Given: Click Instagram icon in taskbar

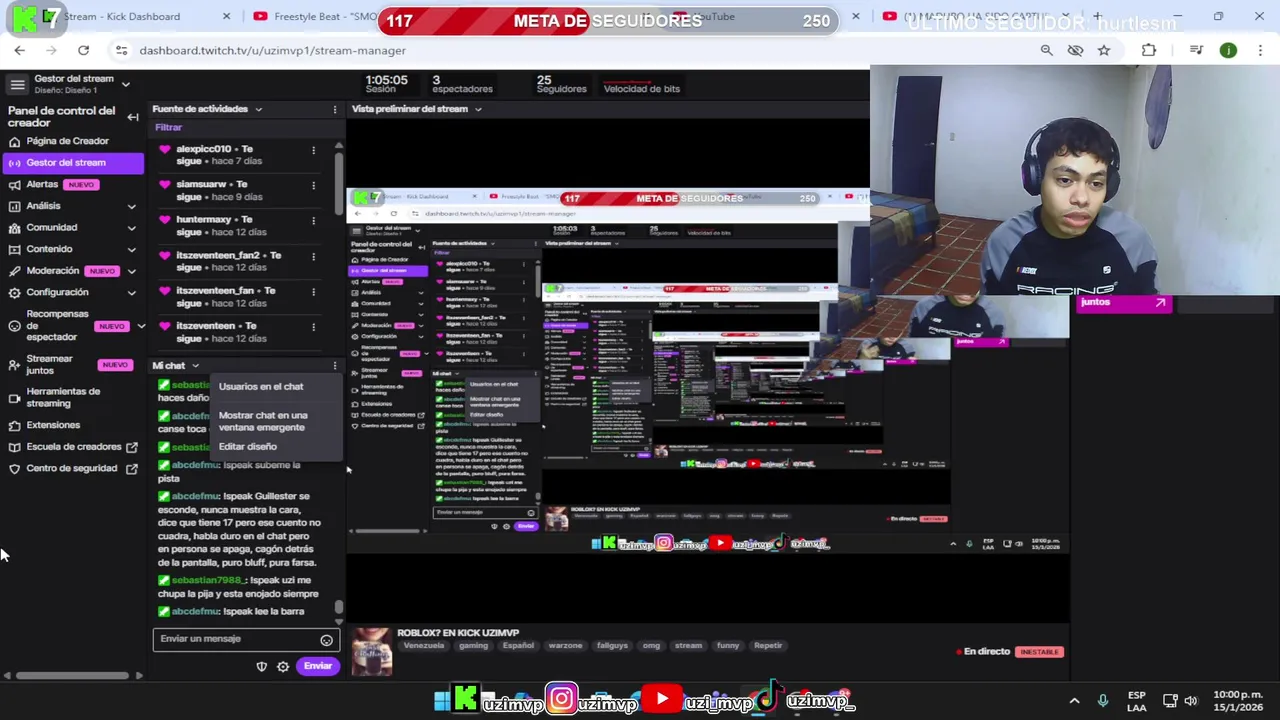Looking at the screenshot, I should 562,700.
